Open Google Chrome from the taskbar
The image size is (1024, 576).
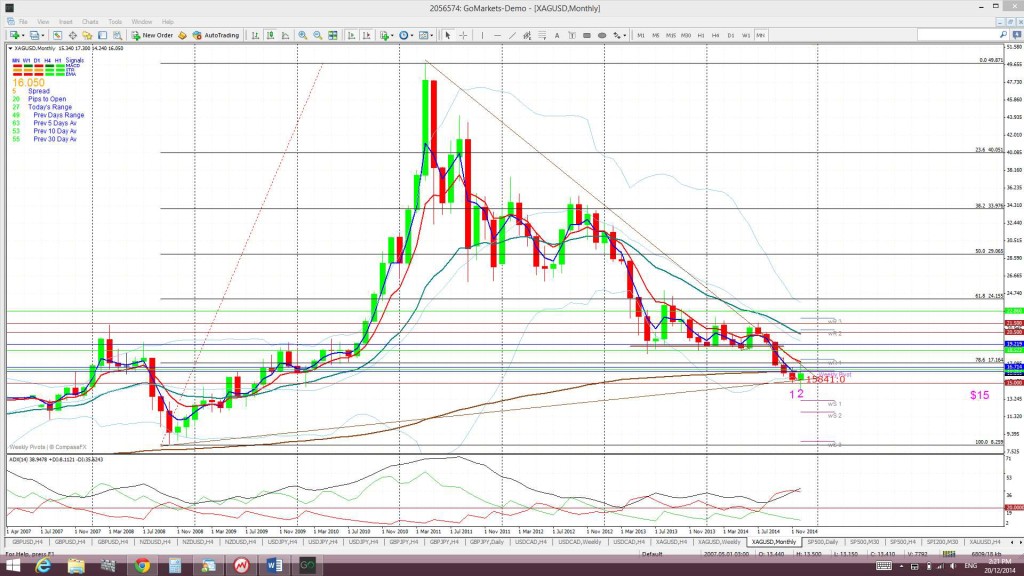point(142,566)
